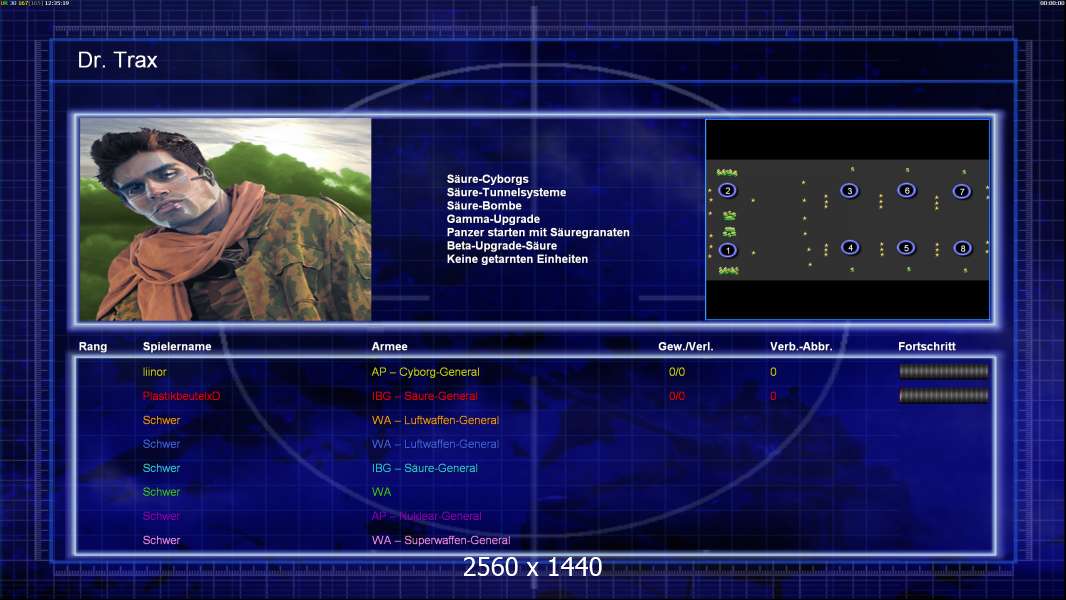
Task: Click Schwer in the Nuklear-General row
Action: click(161, 516)
